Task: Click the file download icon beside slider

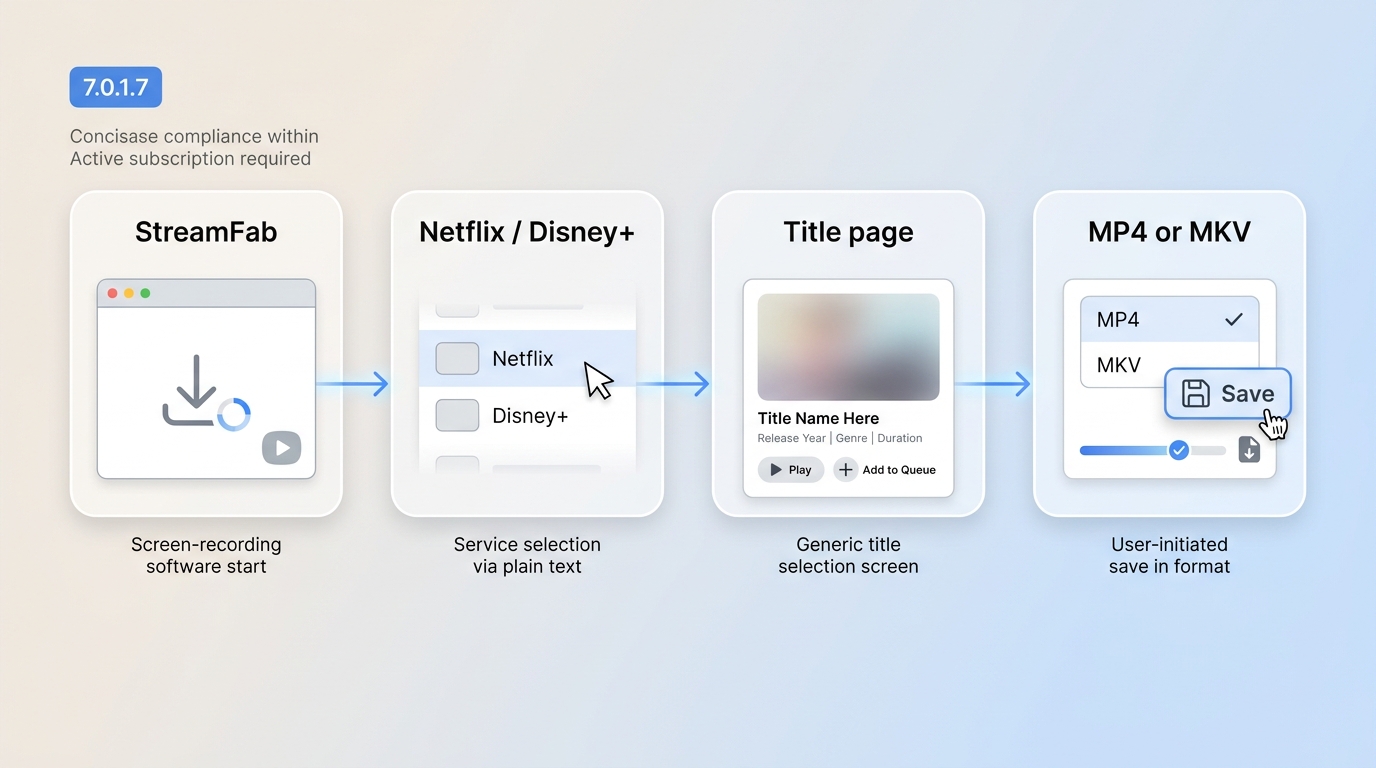Action: coord(1249,450)
